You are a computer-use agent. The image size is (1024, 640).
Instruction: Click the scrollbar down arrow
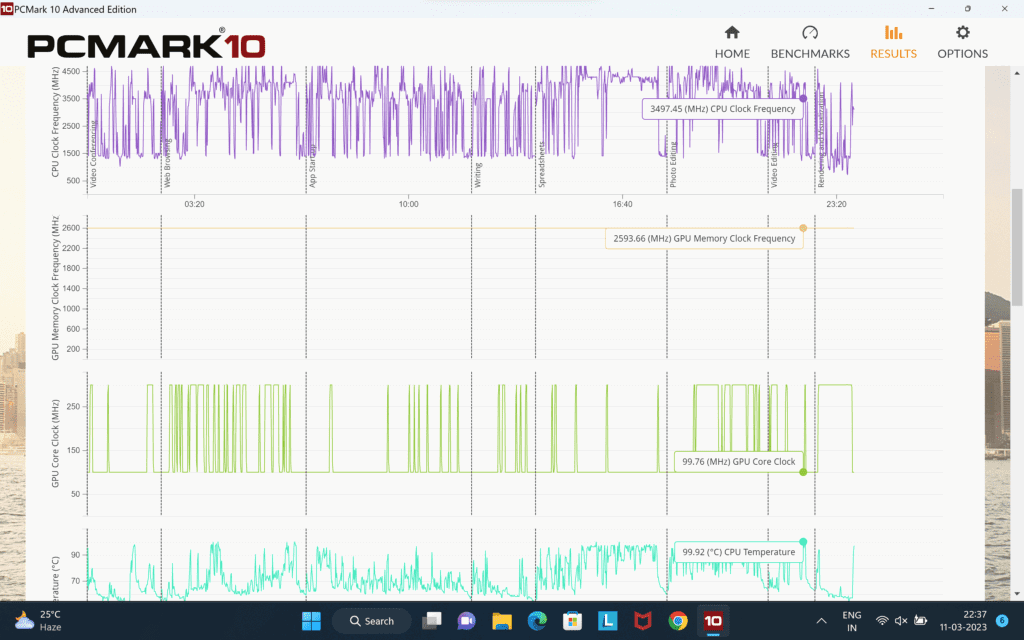[1017, 594]
